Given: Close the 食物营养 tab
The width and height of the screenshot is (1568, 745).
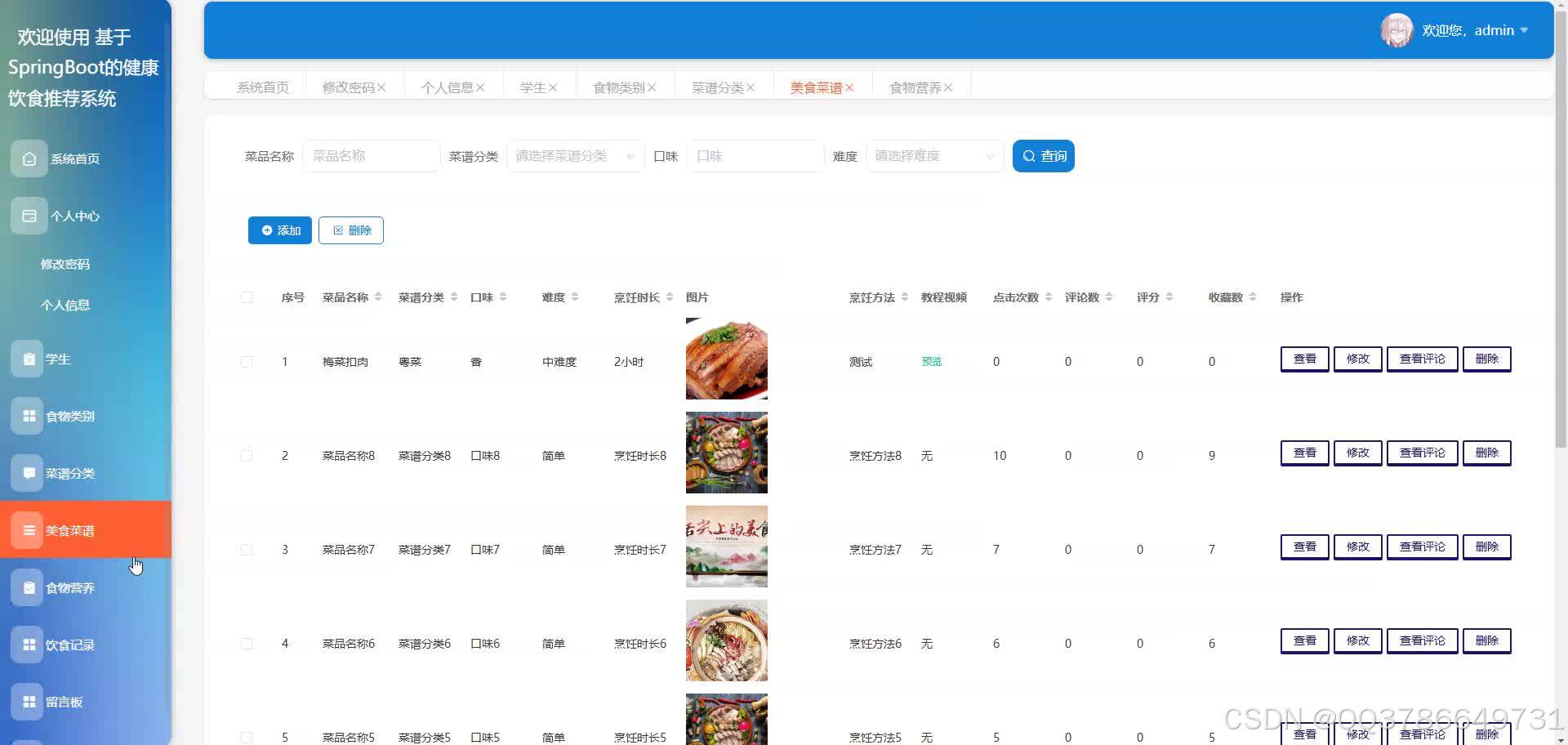Looking at the screenshot, I should [948, 87].
